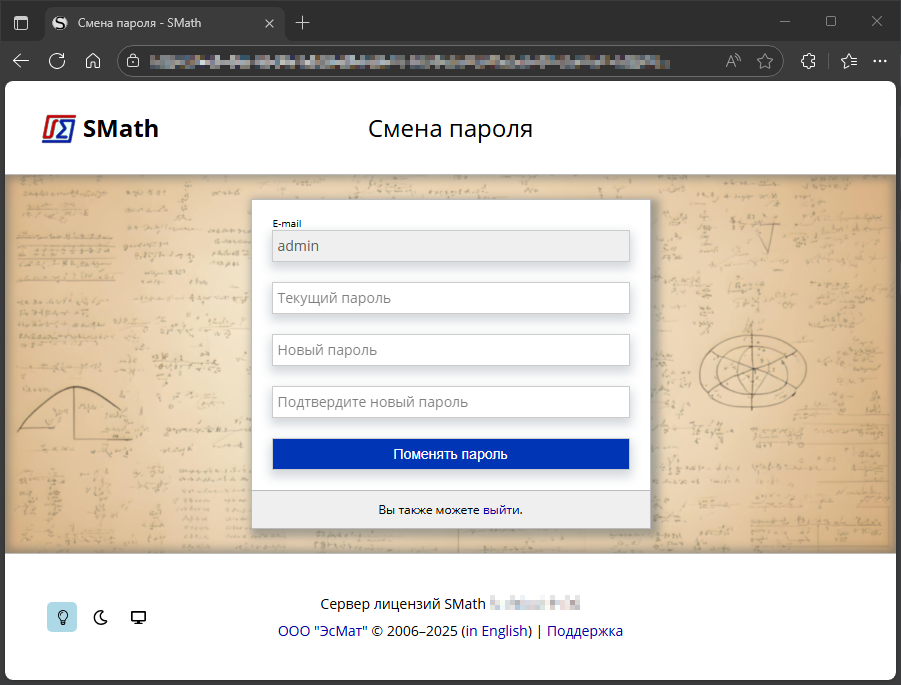901x685 pixels.
Task: Open the tab actions menu icon
Action: [21, 23]
